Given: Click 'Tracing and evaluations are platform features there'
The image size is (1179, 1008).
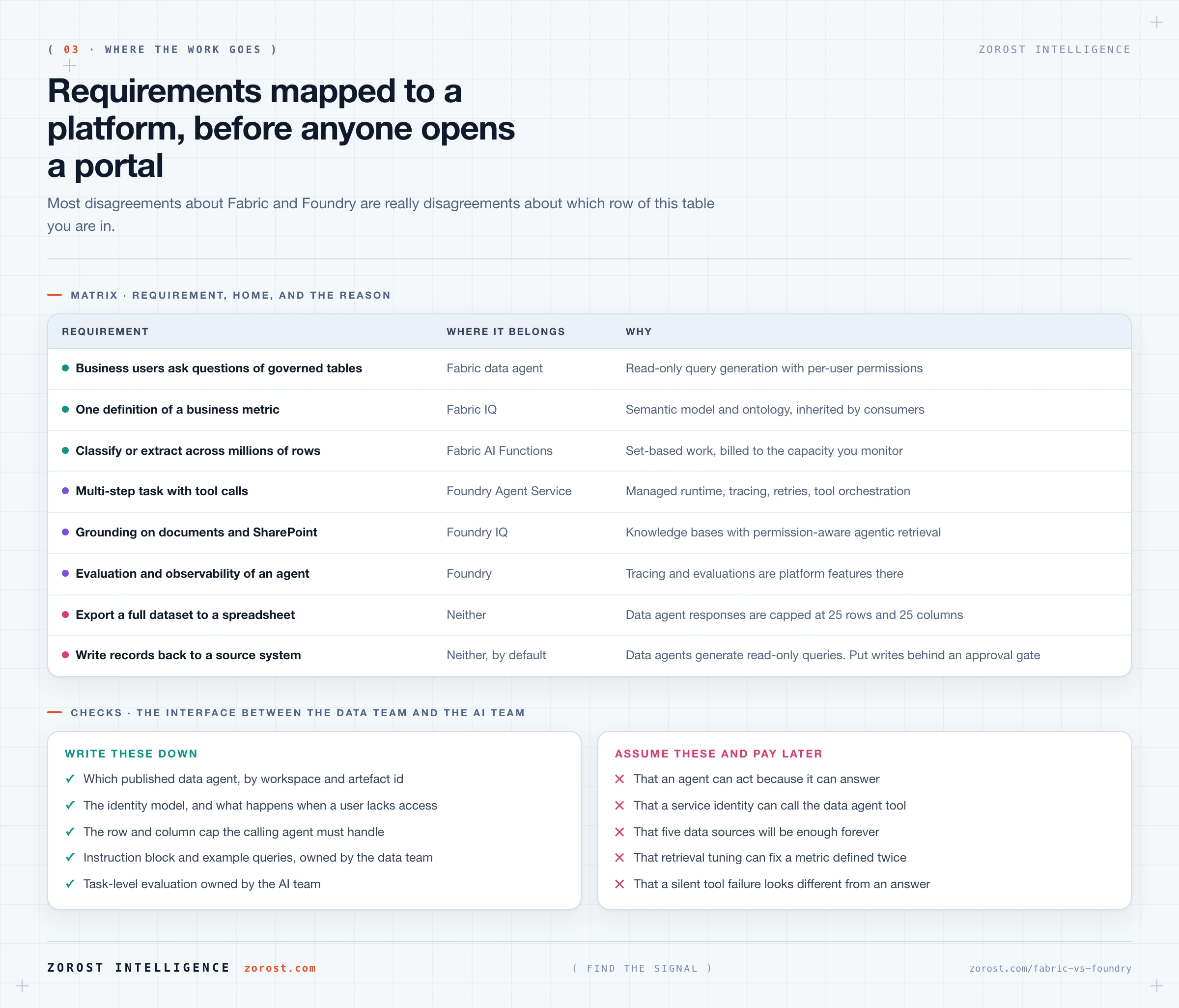Looking at the screenshot, I should coord(764,573).
